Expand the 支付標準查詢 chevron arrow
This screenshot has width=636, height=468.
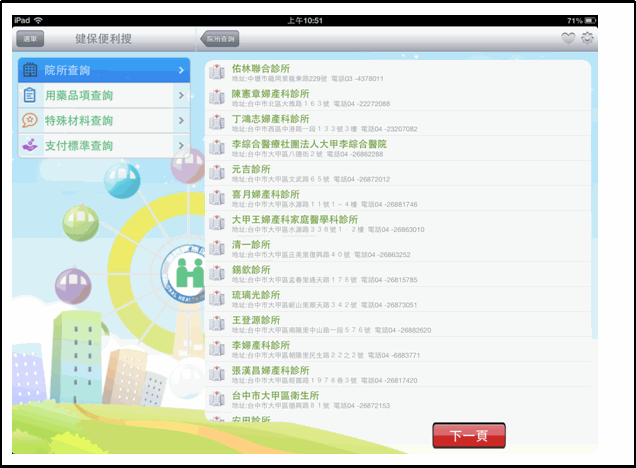(x=181, y=146)
